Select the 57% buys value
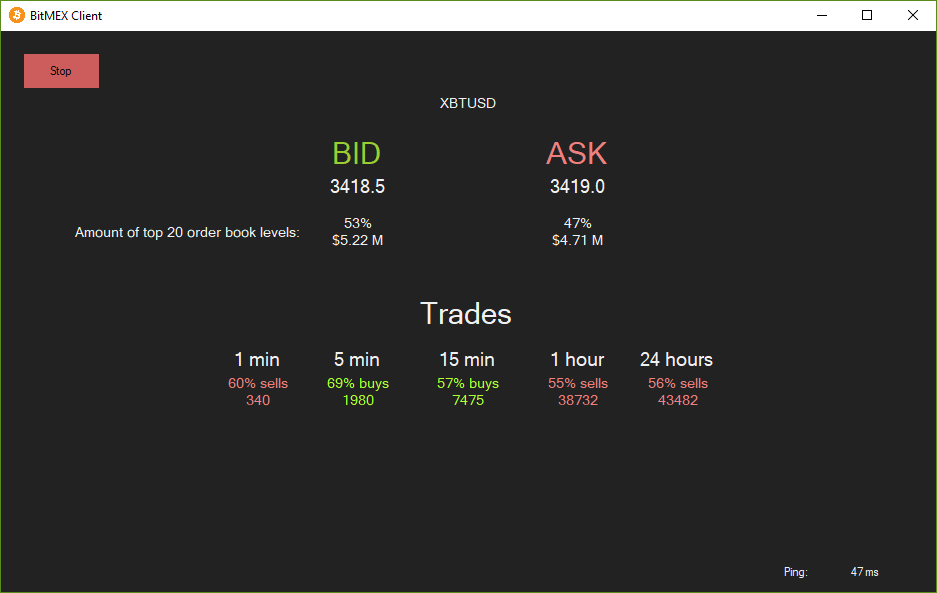937x593 pixels. [468, 383]
